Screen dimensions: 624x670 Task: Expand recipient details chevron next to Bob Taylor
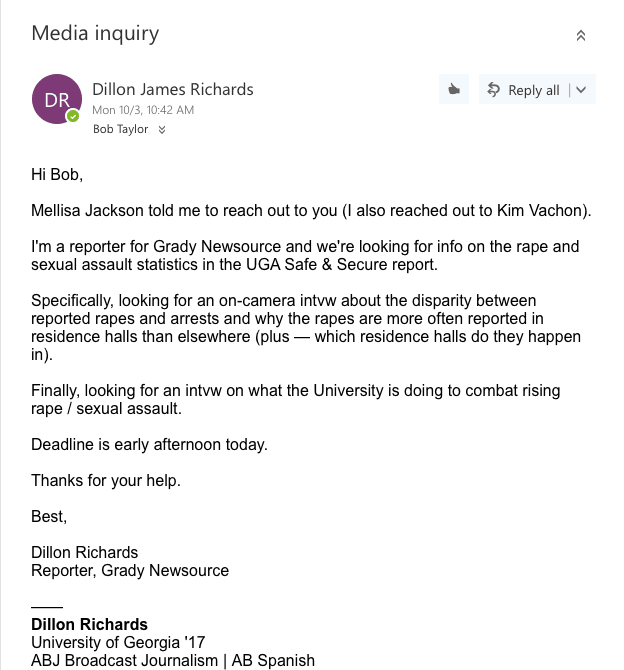(162, 129)
